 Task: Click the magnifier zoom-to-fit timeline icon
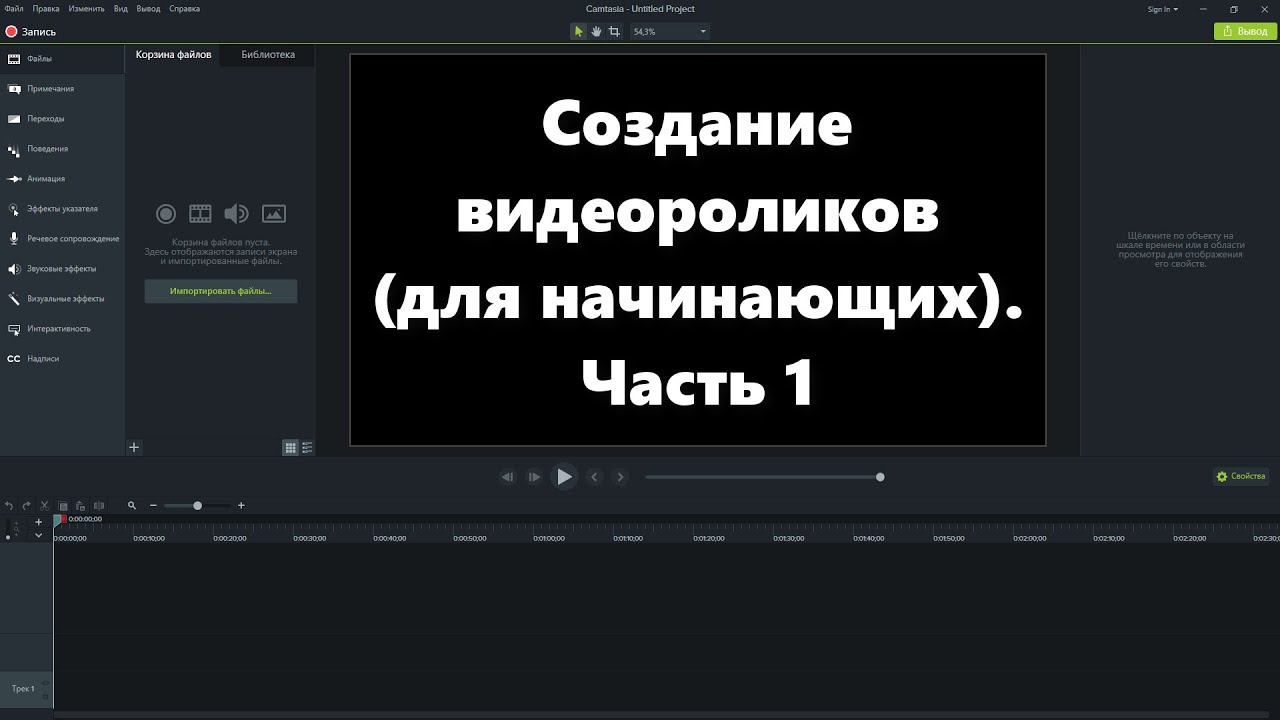click(132, 506)
